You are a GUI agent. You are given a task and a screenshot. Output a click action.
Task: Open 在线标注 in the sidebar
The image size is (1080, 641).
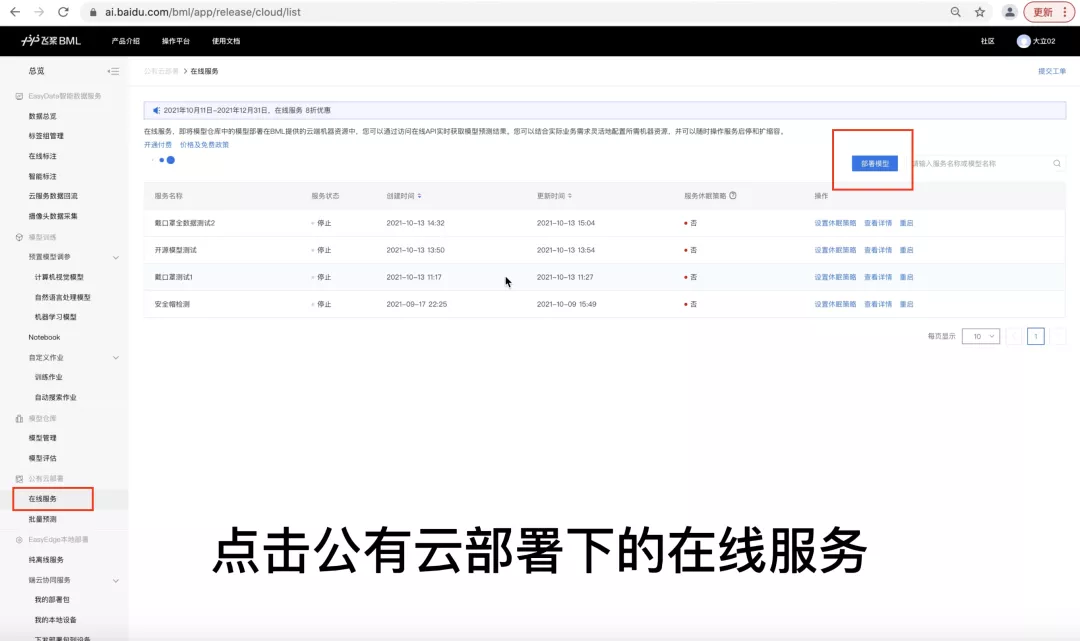pyautogui.click(x=43, y=156)
